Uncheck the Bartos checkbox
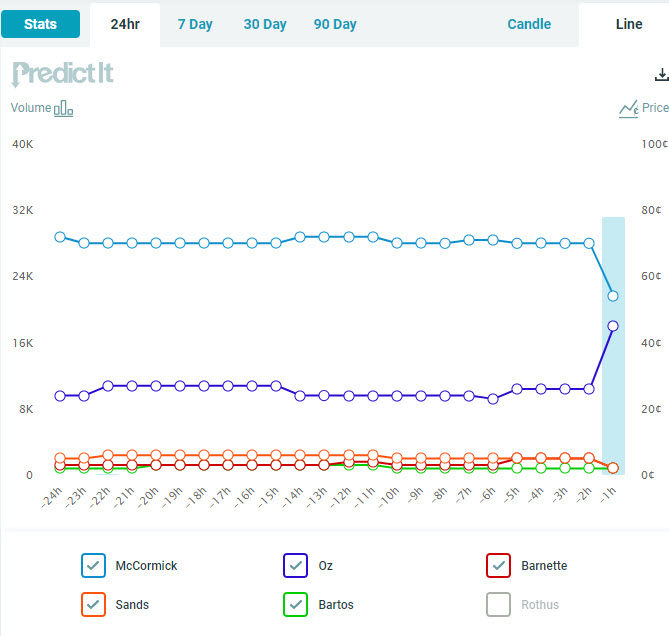 [x=295, y=604]
